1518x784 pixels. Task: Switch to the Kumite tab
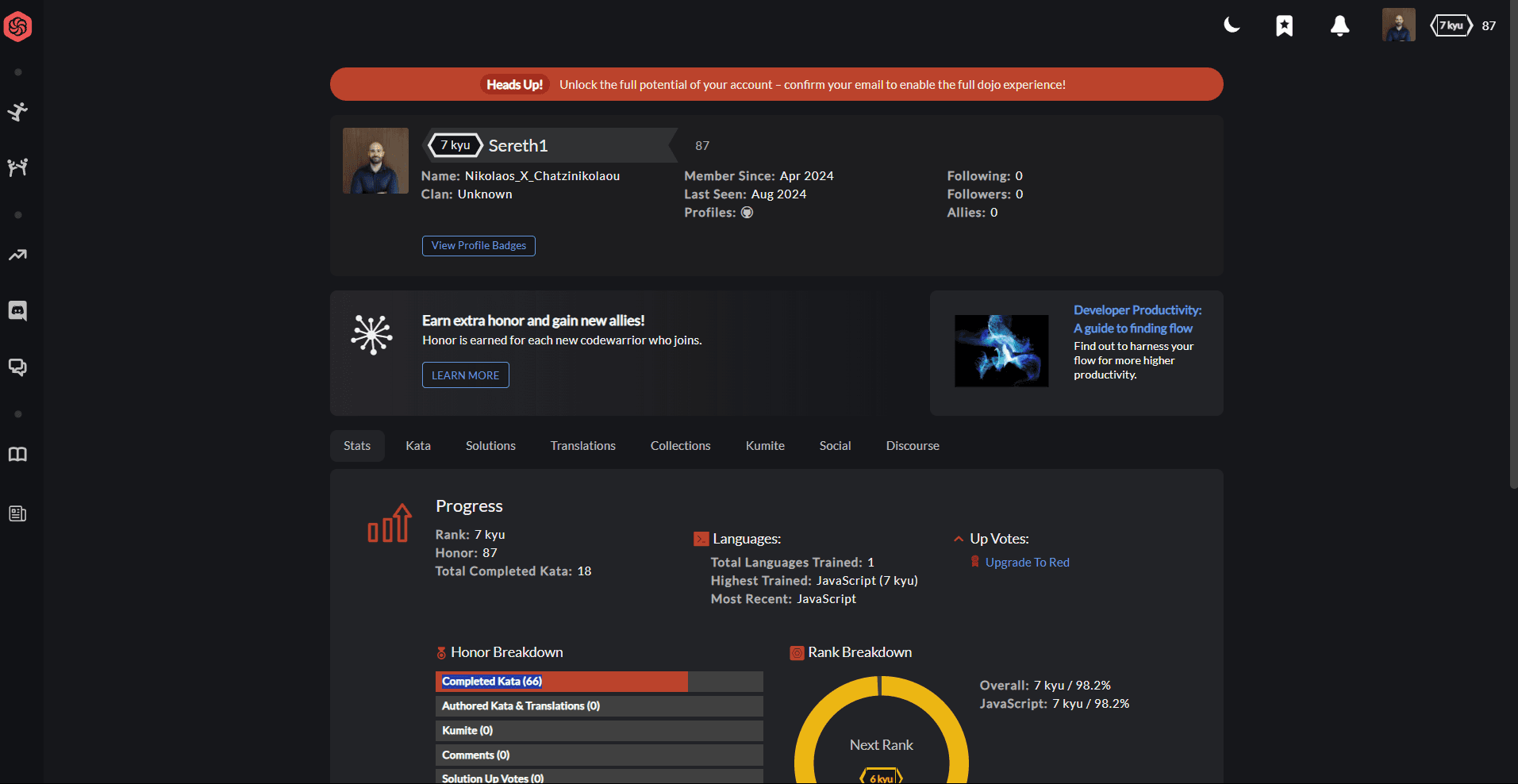(765, 446)
